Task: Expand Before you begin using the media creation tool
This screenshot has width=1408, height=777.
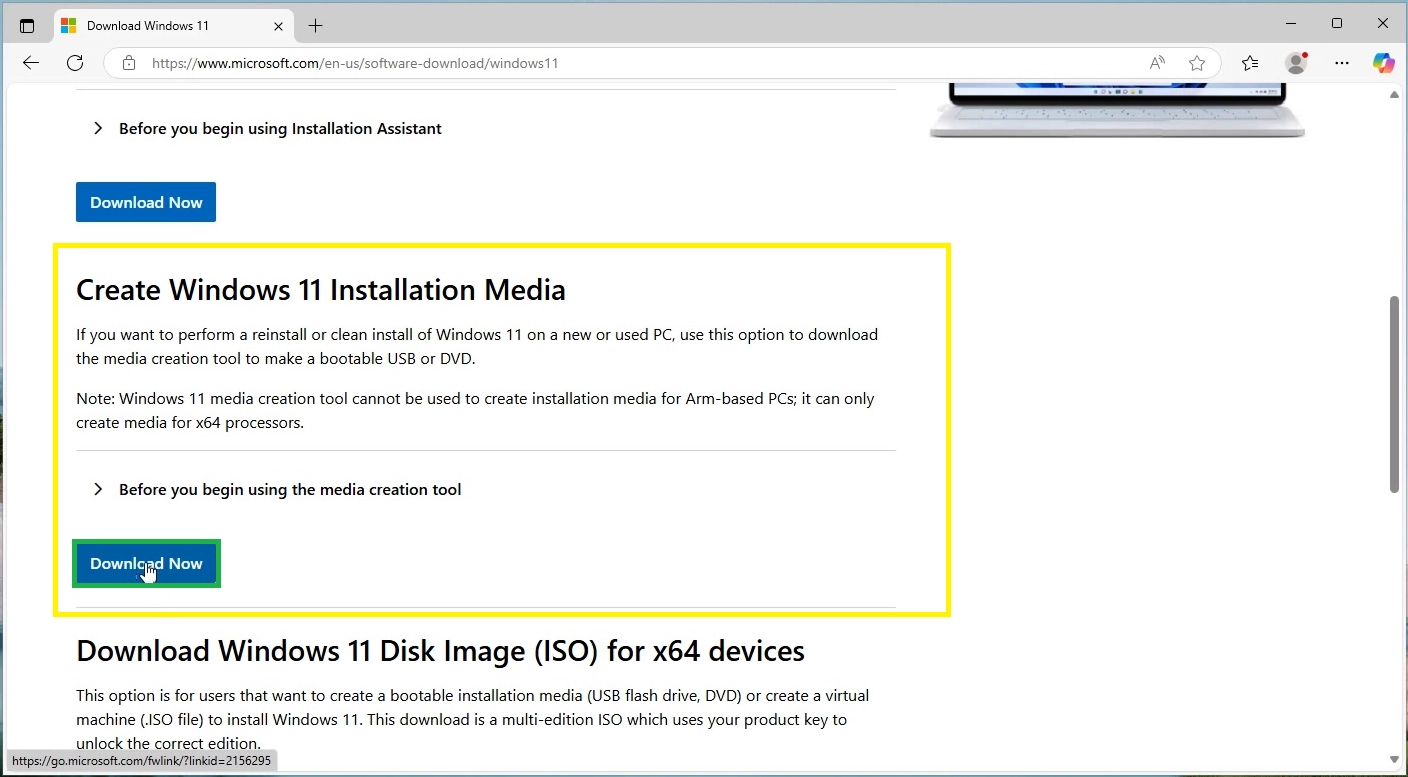Action: [x=277, y=489]
